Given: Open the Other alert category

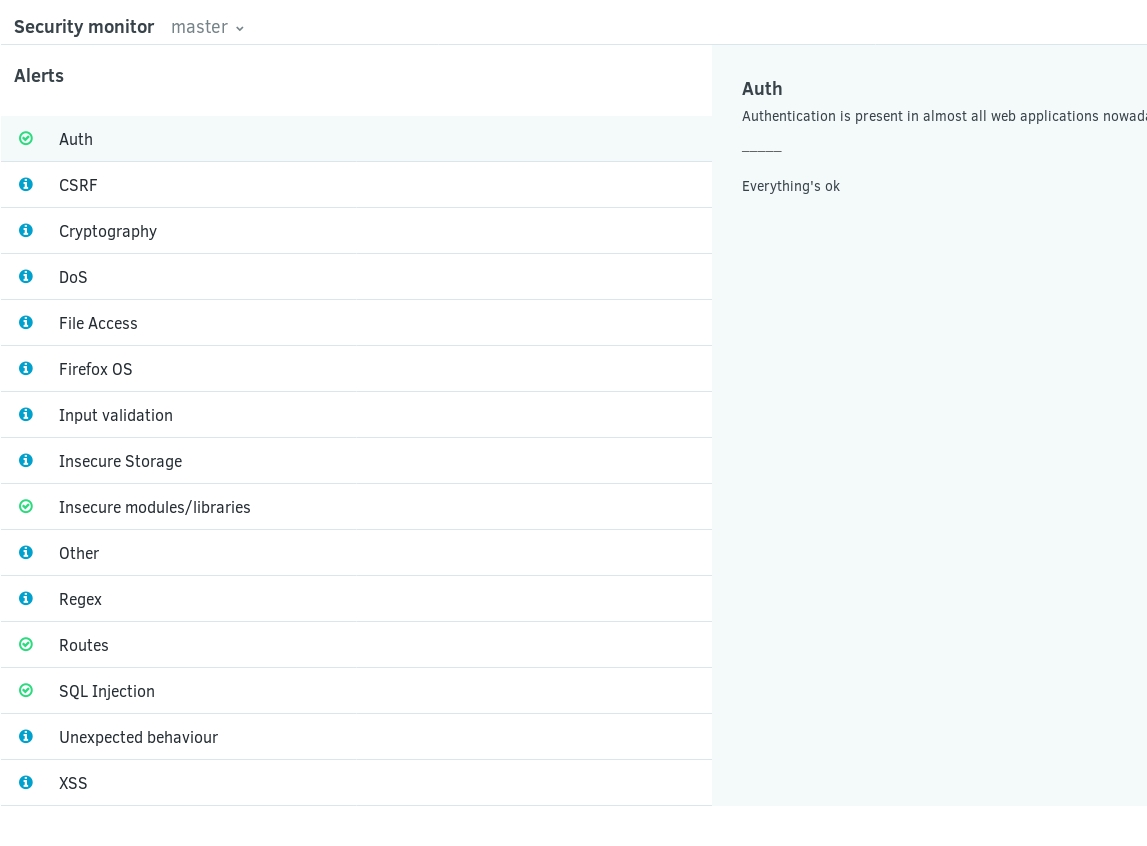Looking at the screenshot, I should [356, 554].
